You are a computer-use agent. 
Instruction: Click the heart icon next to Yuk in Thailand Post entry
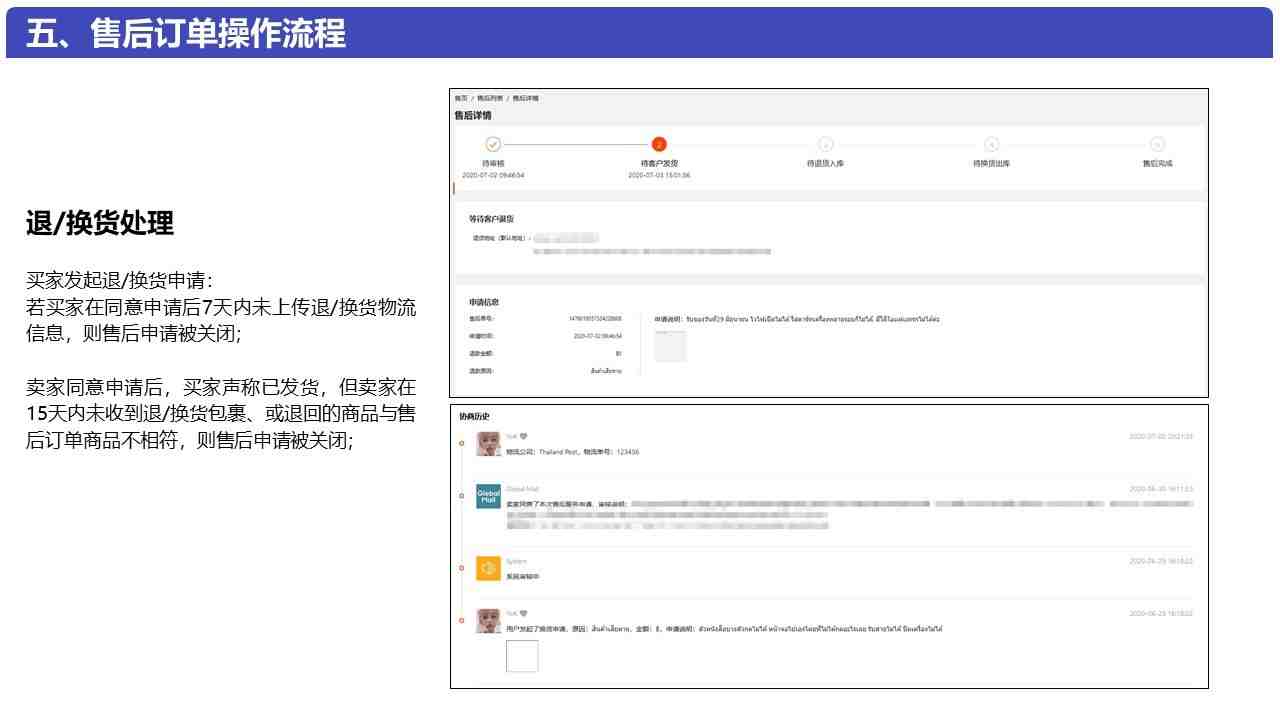pos(524,436)
